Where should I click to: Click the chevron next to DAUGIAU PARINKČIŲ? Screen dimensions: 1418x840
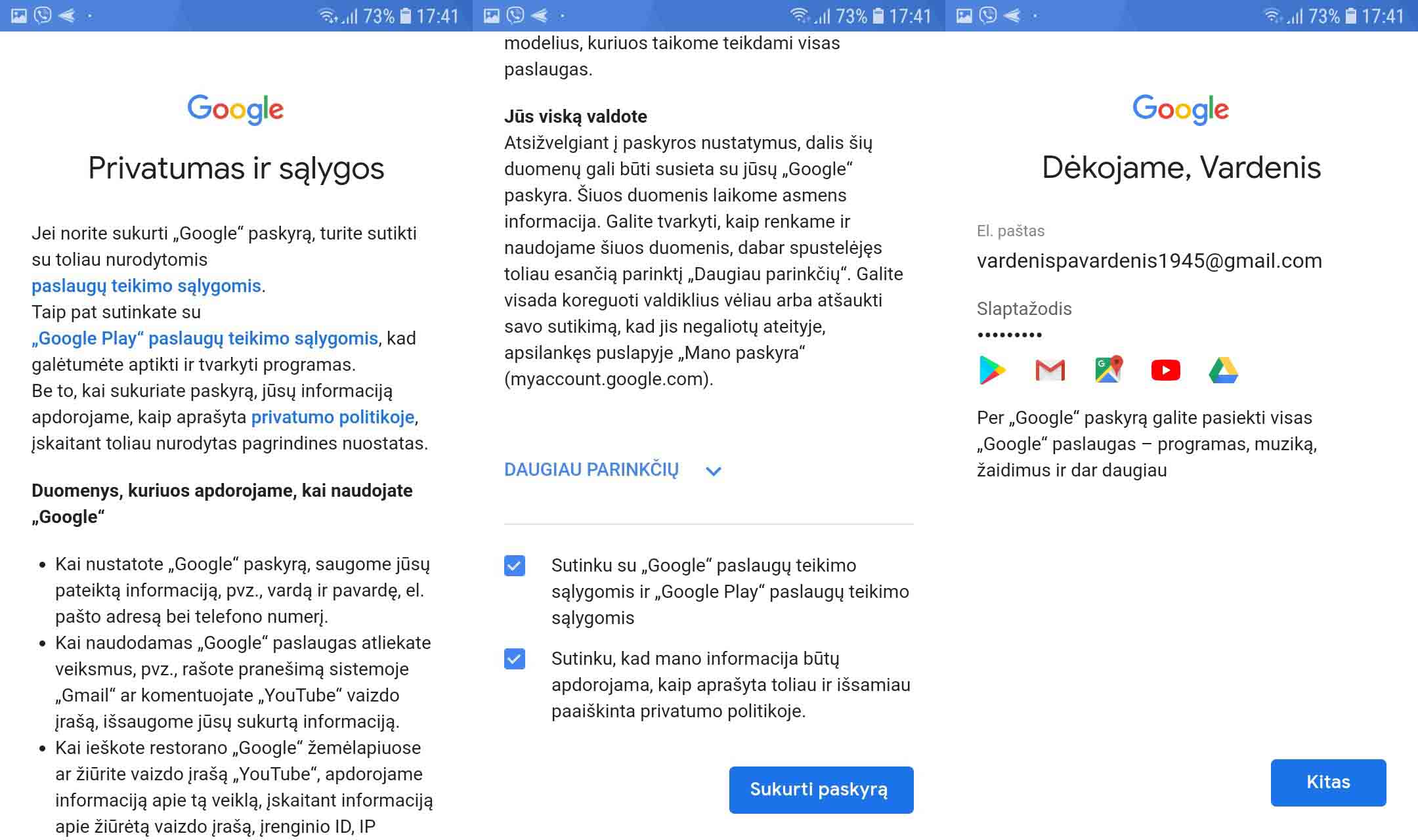[x=714, y=471]
